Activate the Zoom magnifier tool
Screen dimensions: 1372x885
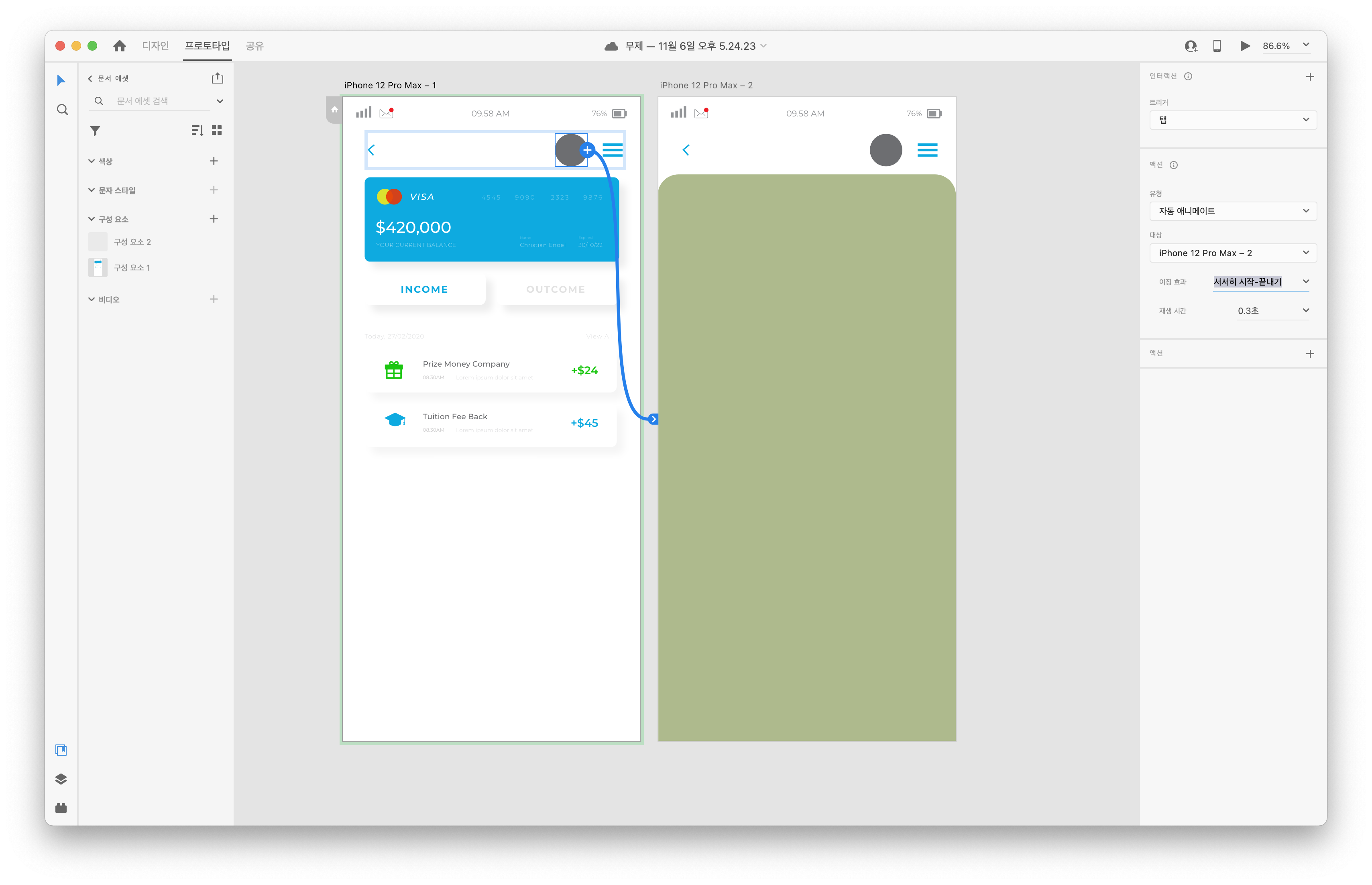63,110
